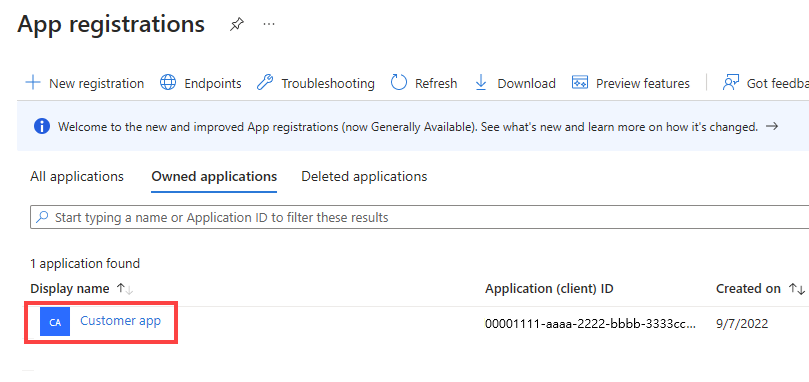Click the 00001111-aaaa-2222 client ID cell

(590, 324)
